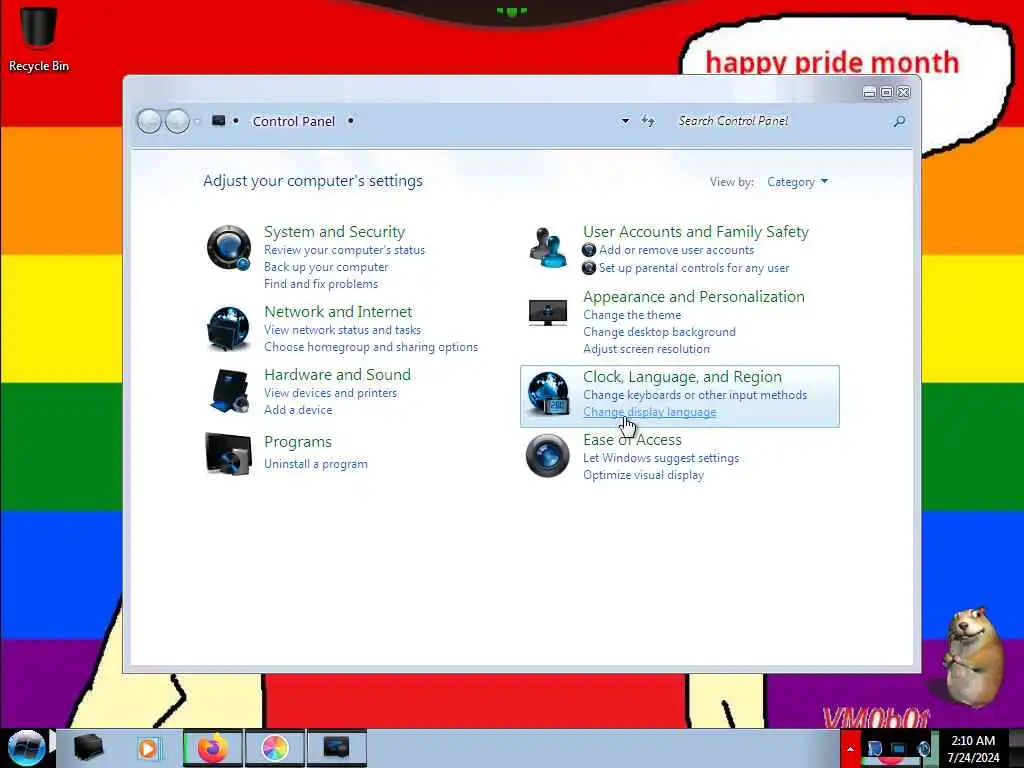Screen dimensions: 1024x768
Task: Click Review your computer's status
Action: click(x=344, y=250)
